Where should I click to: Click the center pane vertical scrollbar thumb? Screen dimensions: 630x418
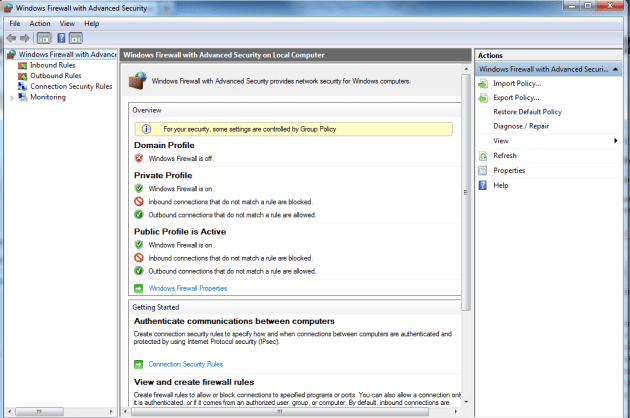tap(466, 192)
